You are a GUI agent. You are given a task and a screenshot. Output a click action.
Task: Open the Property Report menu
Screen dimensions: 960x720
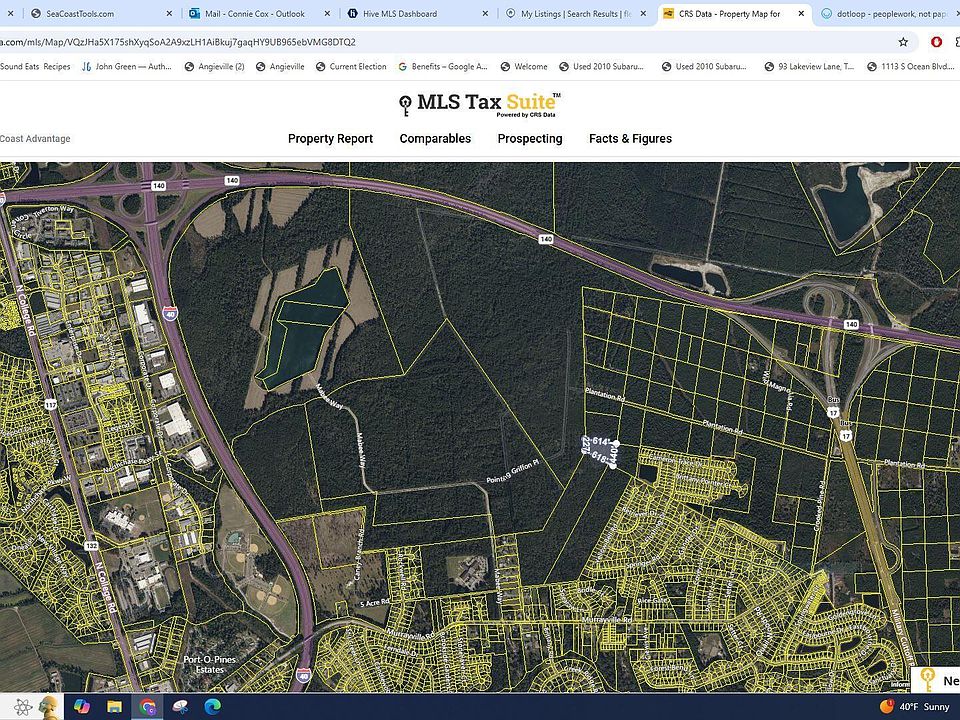click(x=330, y=139)
